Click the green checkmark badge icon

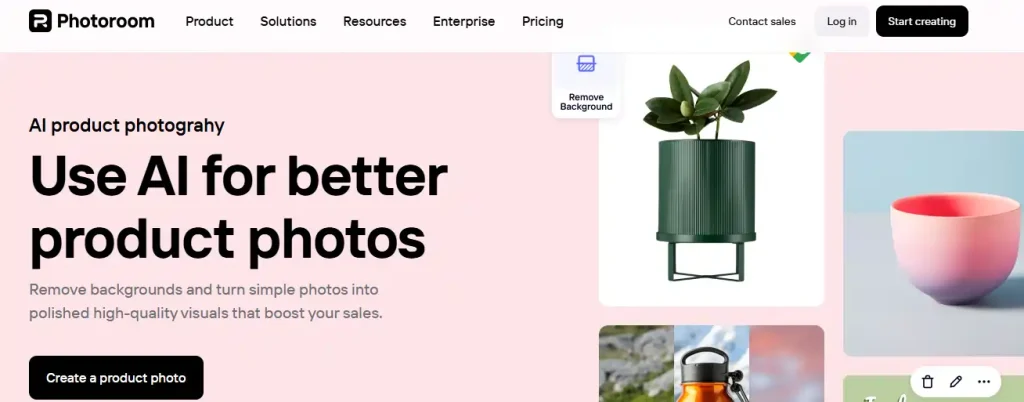tap(799, 57)
